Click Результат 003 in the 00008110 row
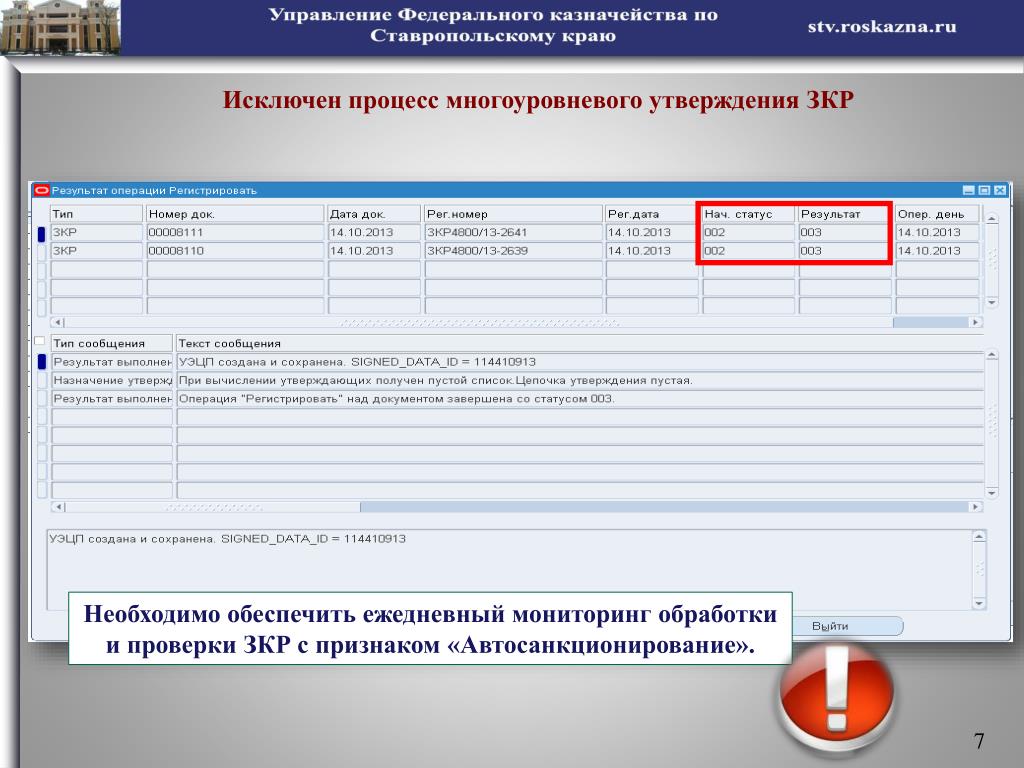This screenshot has height=768, width=1024. pos(844,251)
